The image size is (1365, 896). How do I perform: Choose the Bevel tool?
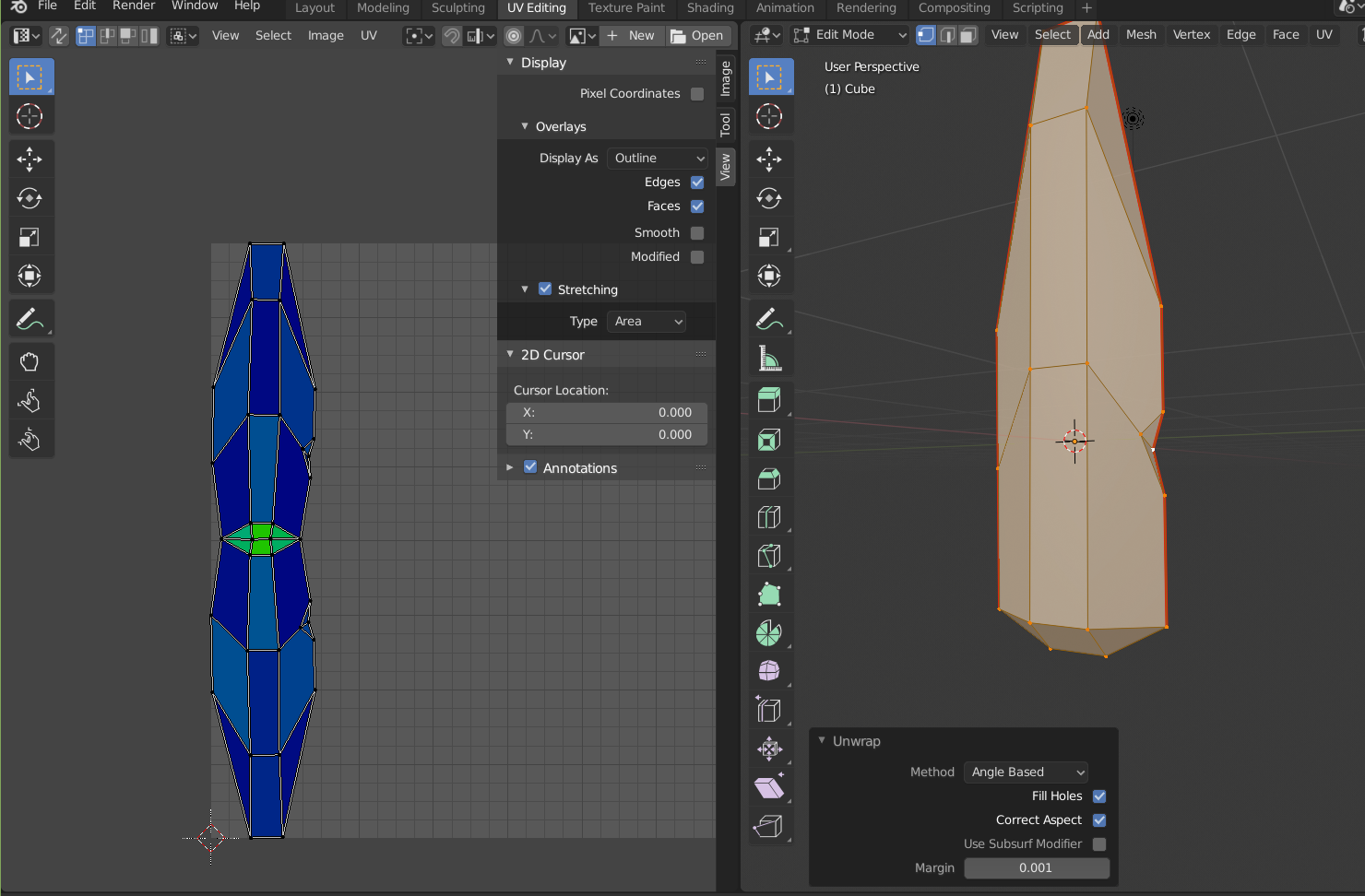pyautogui.click(x=768, y=478)
